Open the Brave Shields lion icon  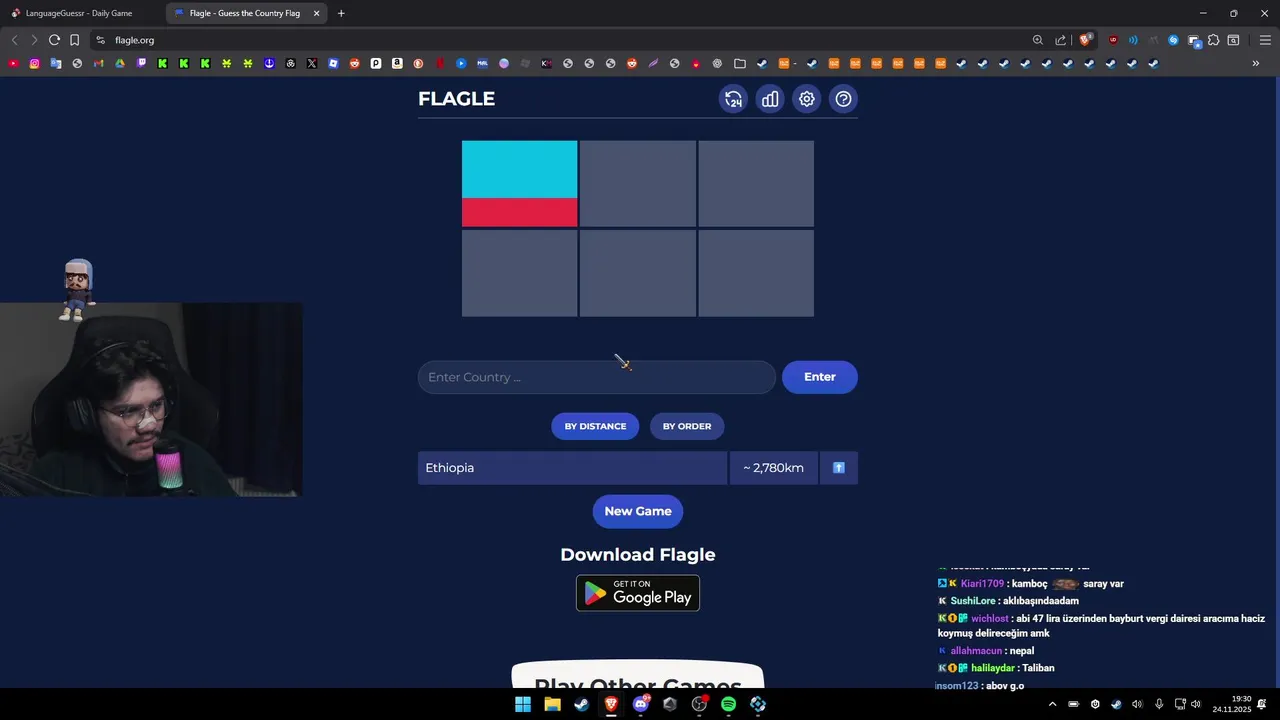tap(1085, 40)
